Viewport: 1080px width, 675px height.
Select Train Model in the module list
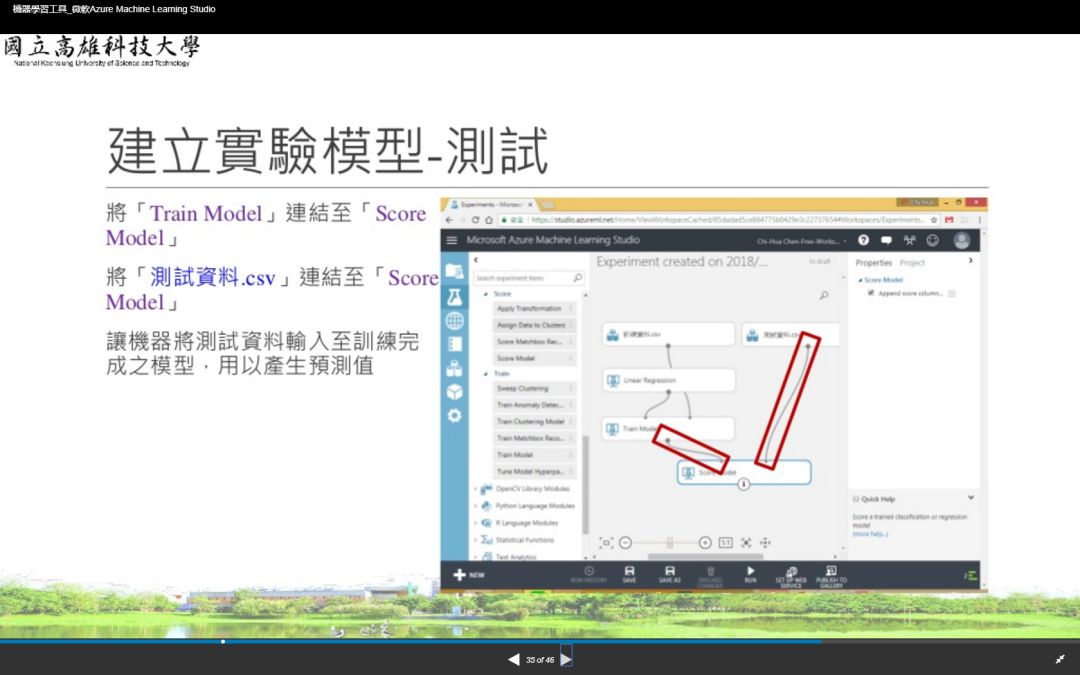[x=534, y=455]
